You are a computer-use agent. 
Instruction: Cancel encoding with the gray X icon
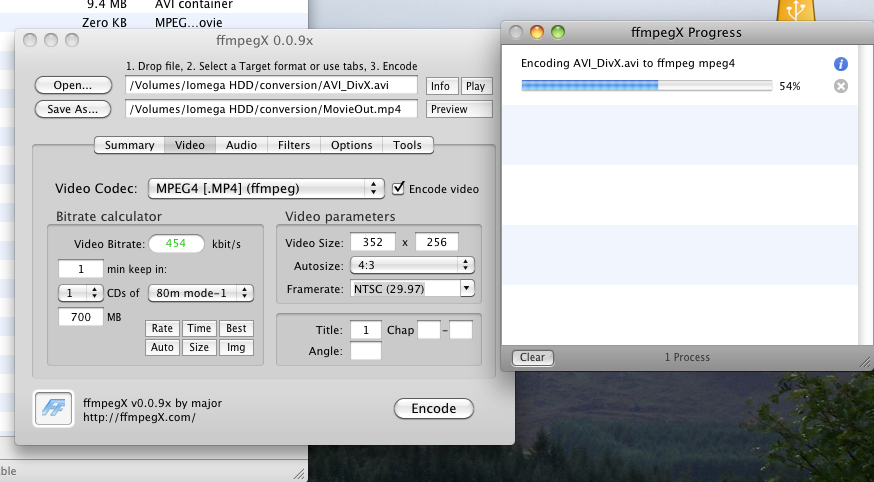[x=841, y=86]
